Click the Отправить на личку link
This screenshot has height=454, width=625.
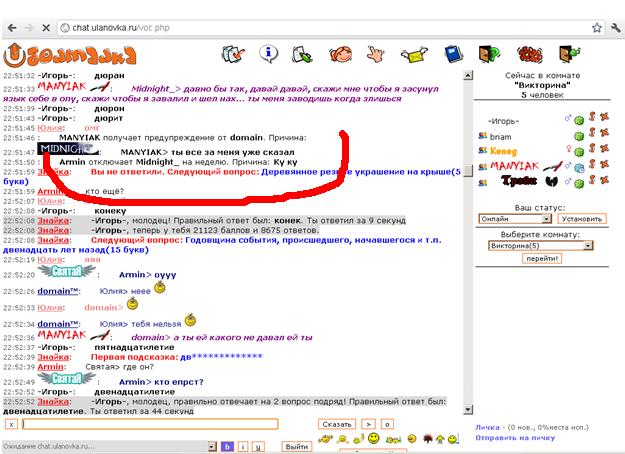pyautogui.click(x=516, y=438)
